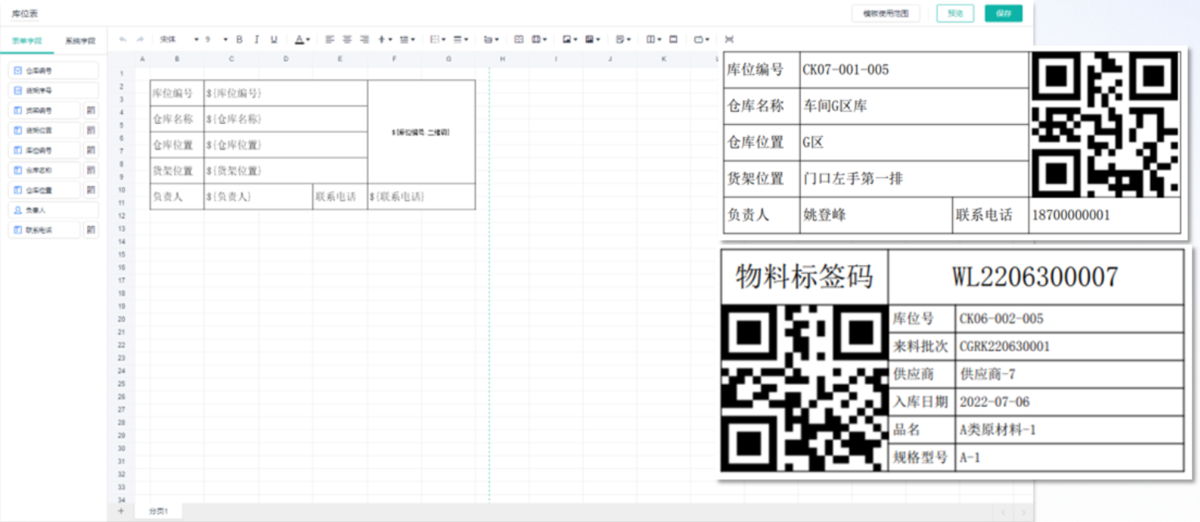This screenshot has width=1200, height=522.
Task: Select the 仓库位置 field in left panel
Action: click(44, 190)
